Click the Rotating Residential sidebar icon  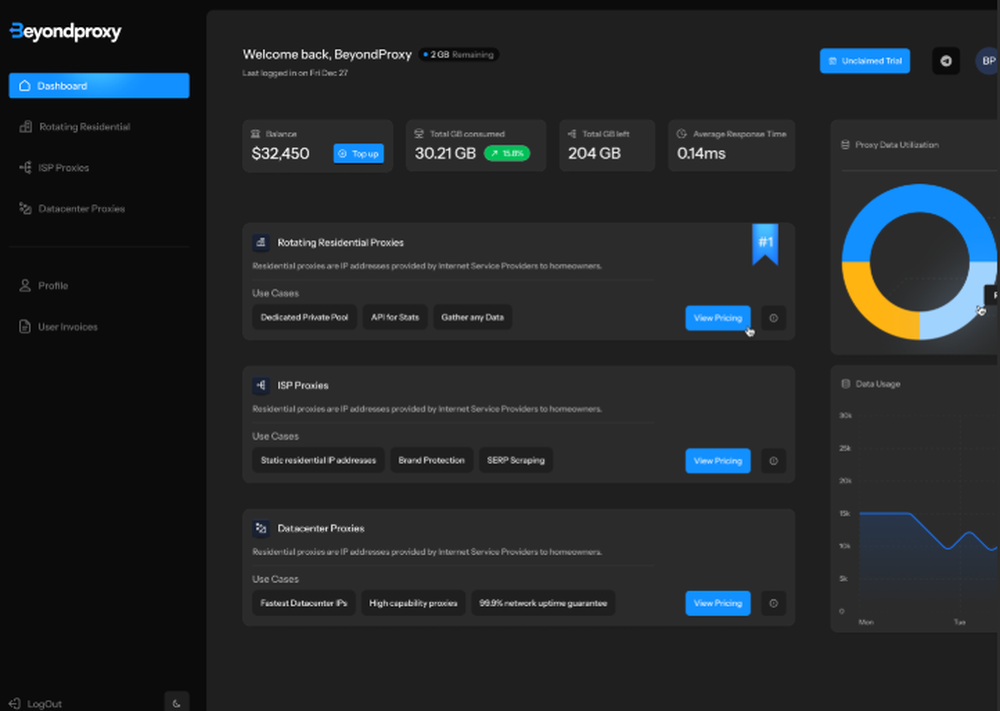click(24, 127)
